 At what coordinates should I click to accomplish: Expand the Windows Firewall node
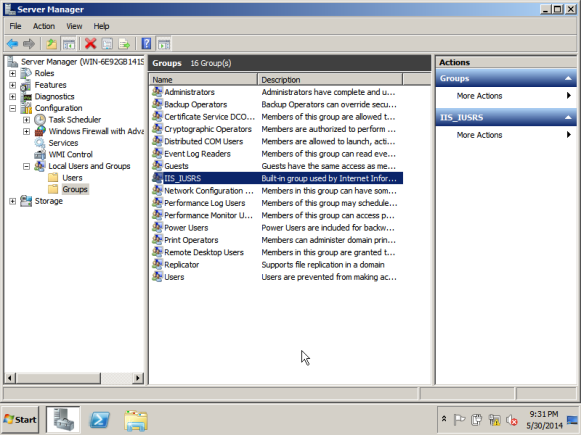[x=26, y=131]
